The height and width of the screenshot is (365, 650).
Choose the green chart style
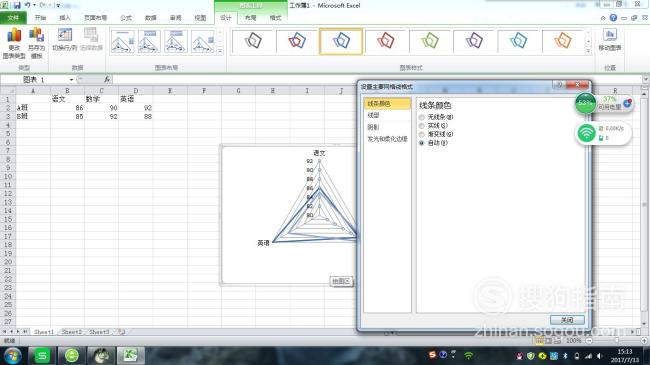point(430,41)
